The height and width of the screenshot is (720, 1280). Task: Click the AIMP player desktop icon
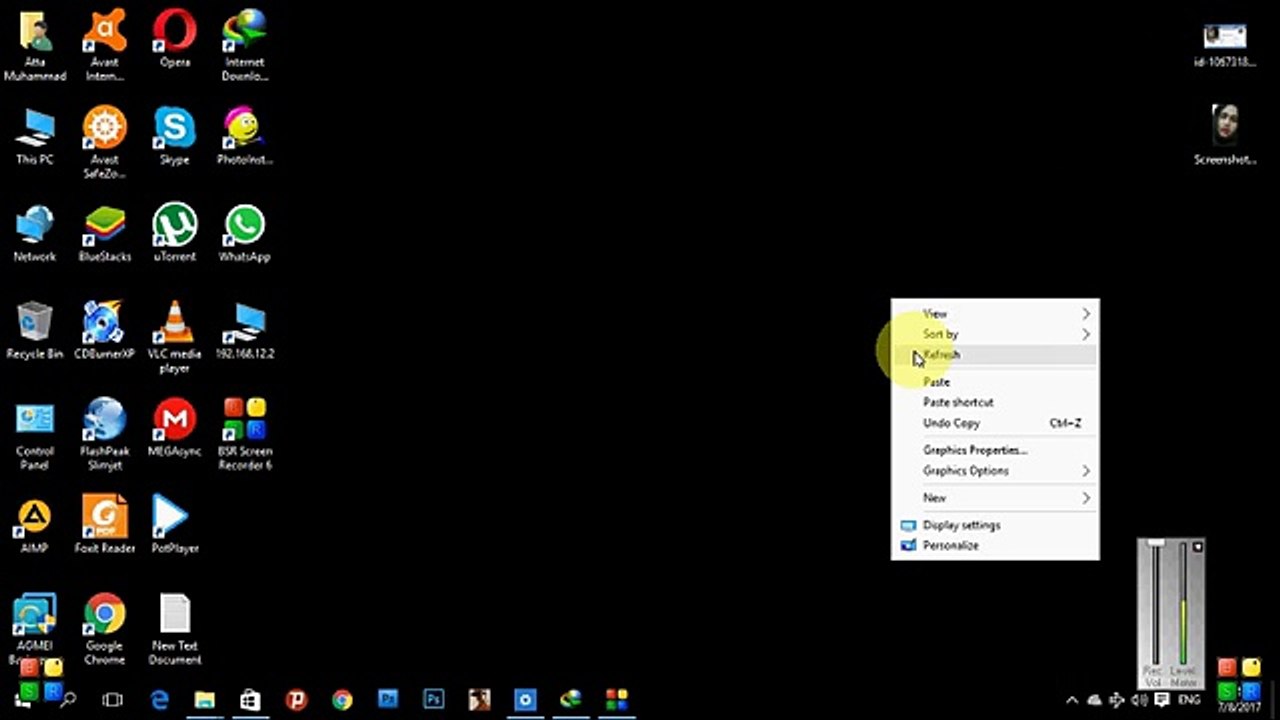35,525
